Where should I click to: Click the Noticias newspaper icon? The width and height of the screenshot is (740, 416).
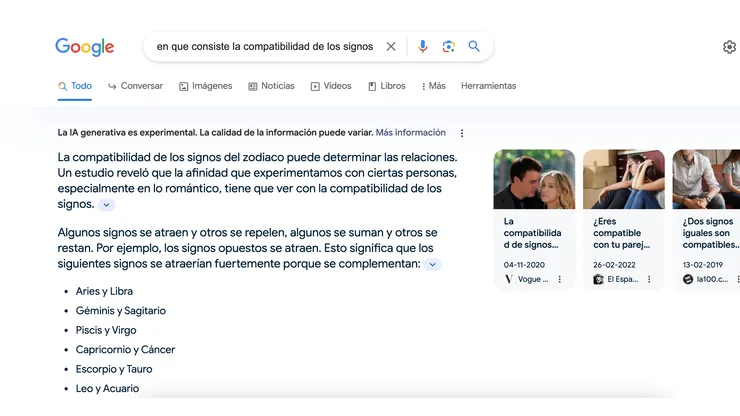pos(253,86)
